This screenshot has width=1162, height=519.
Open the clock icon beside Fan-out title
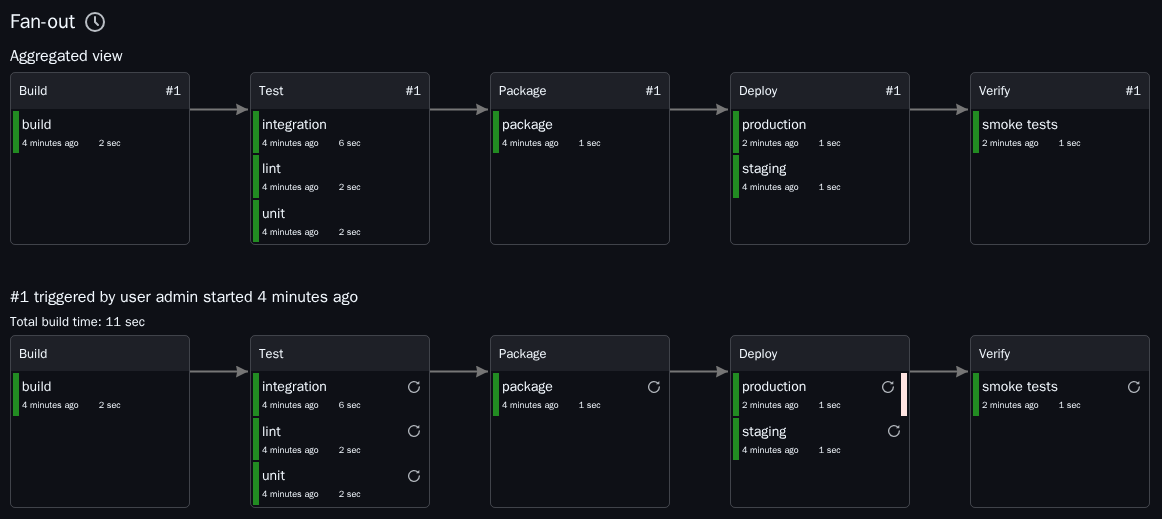tap(95, 22)
